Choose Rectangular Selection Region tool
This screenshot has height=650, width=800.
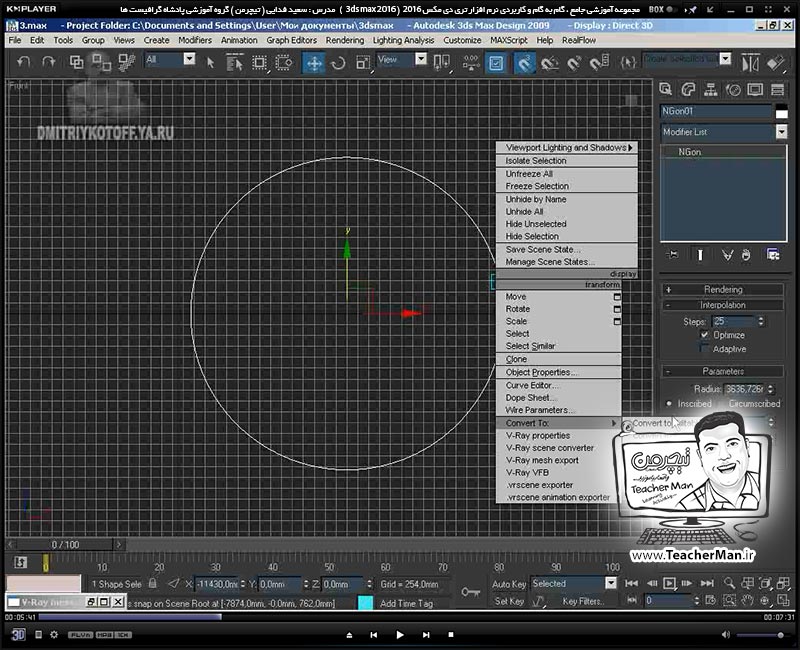(259, 63)
